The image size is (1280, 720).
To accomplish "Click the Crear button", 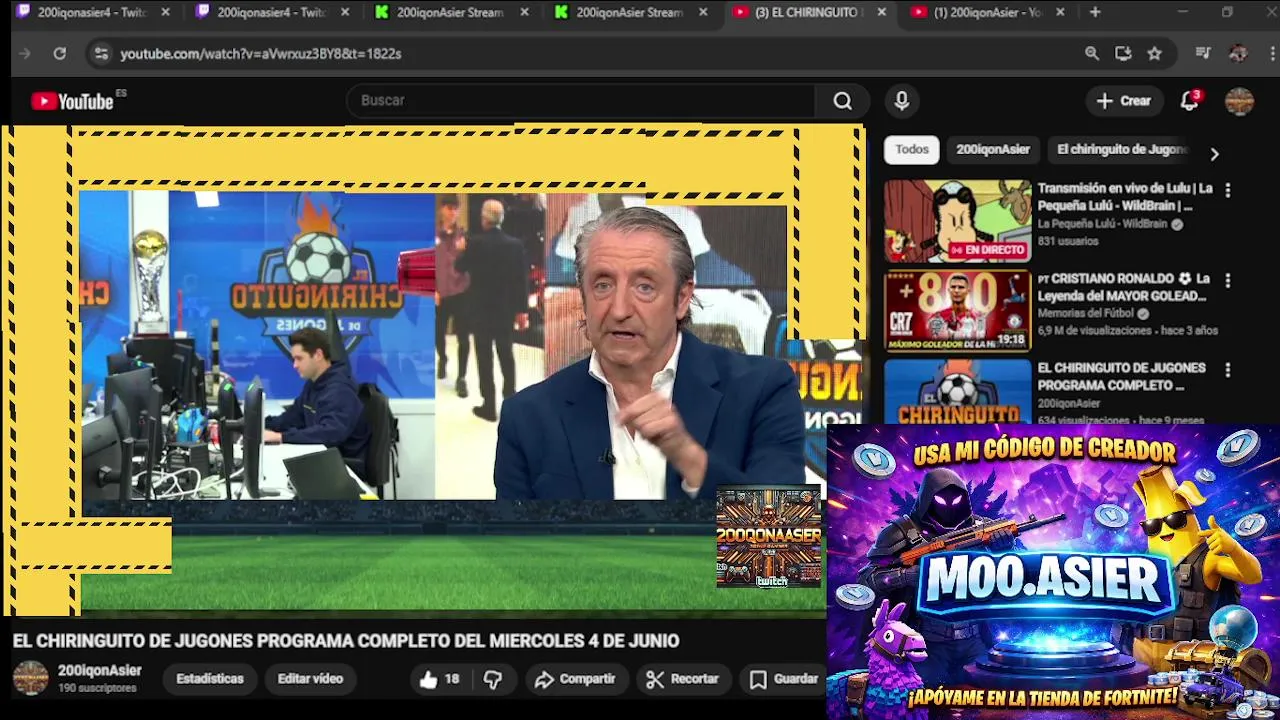I will [x=1124, y=101].
